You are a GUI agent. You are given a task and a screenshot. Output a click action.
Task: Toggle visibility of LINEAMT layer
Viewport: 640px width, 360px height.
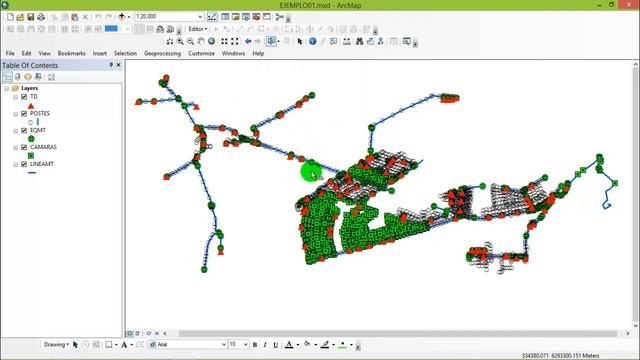24,164
